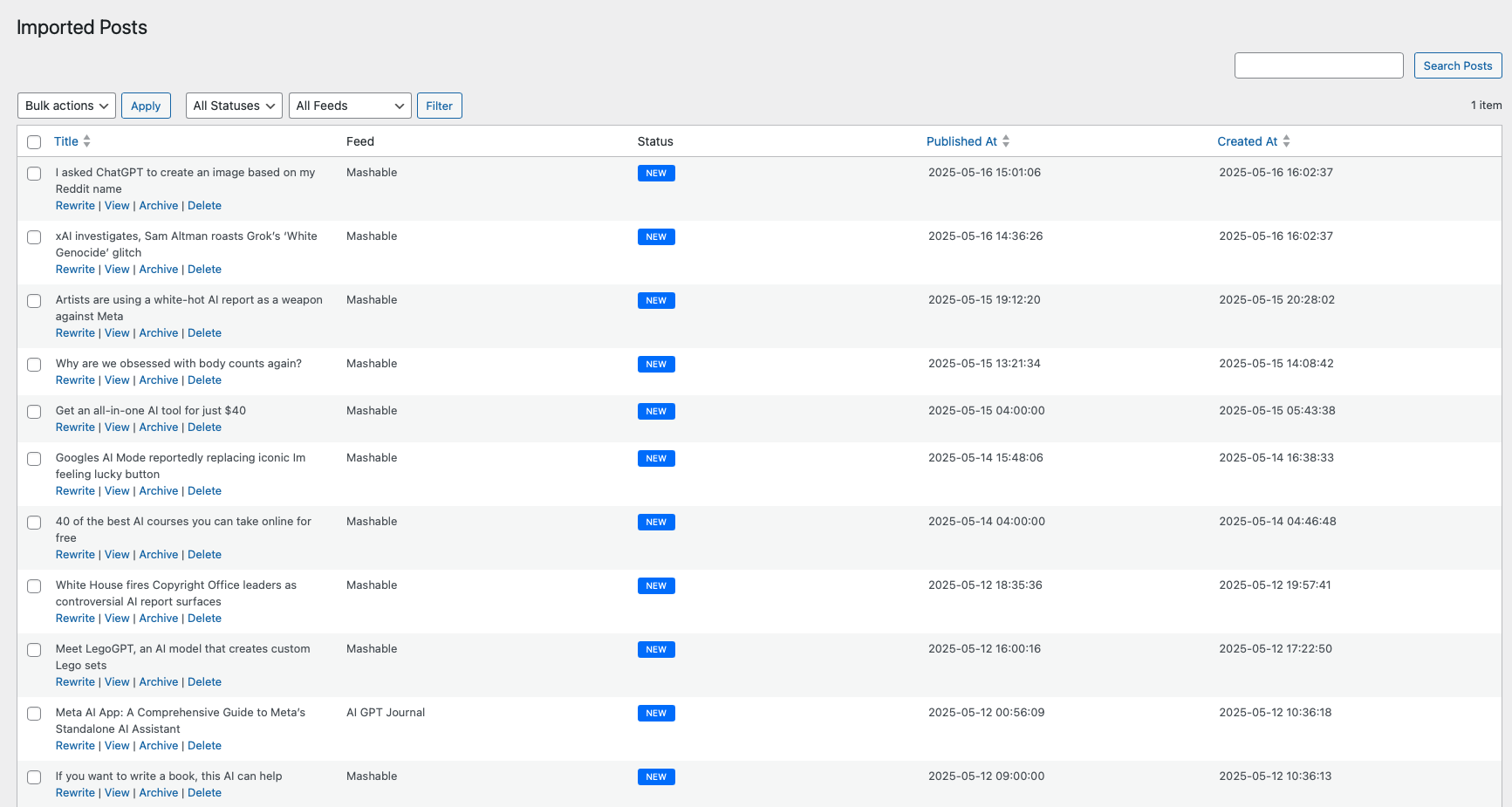Click the Published At sort arrows
1512x807 pixels.
[1005, 141]
